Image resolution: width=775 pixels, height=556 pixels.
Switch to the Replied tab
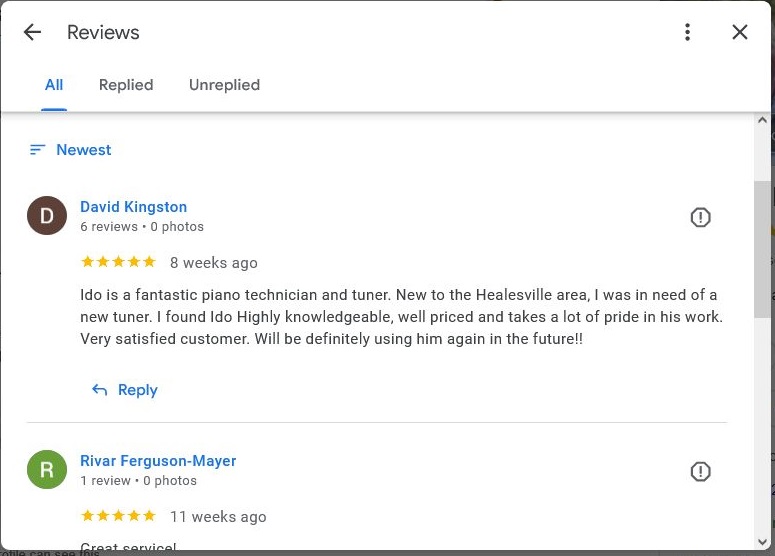click(126, 85)
